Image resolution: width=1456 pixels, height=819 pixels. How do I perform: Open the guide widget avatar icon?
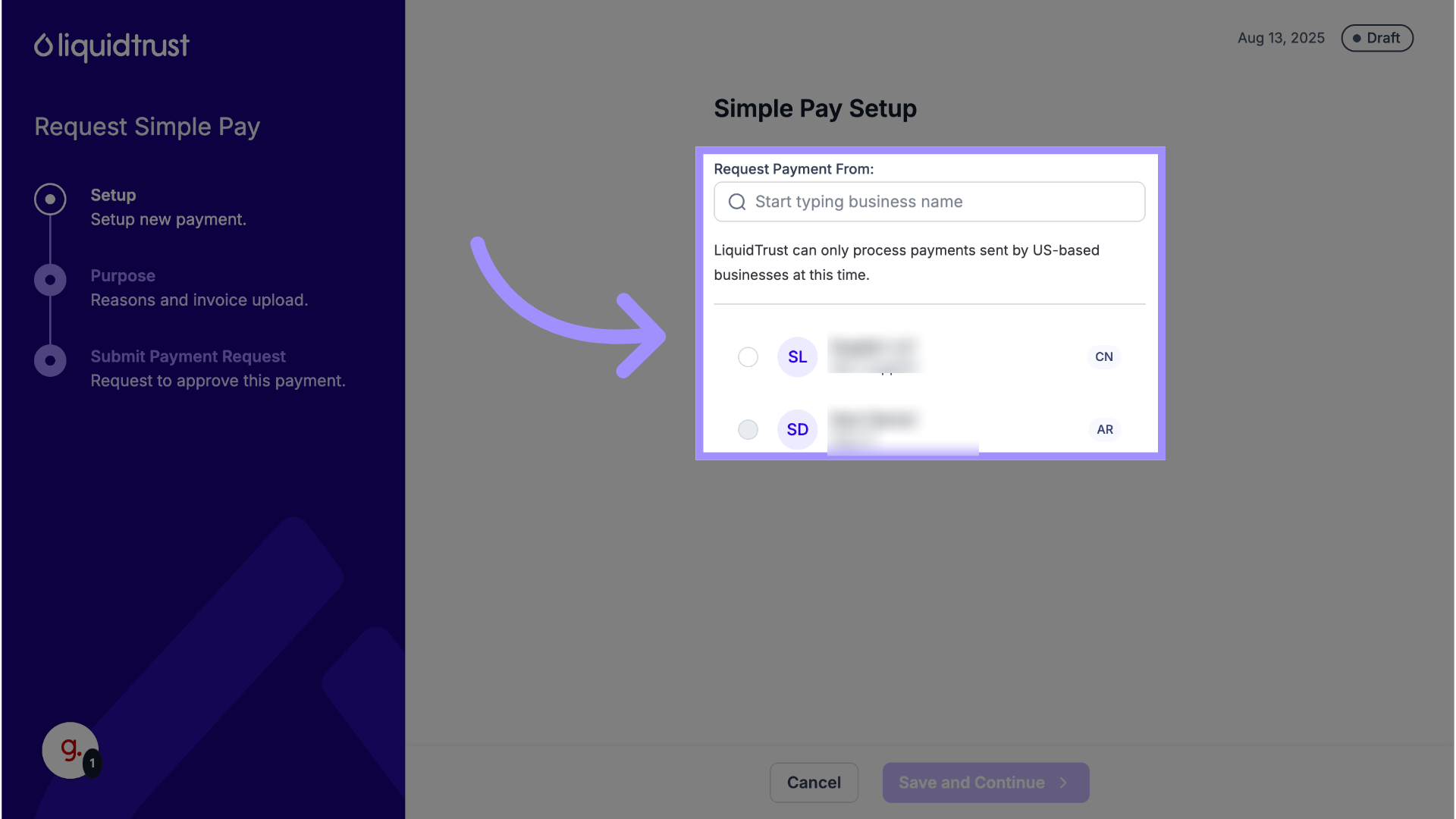71,750
